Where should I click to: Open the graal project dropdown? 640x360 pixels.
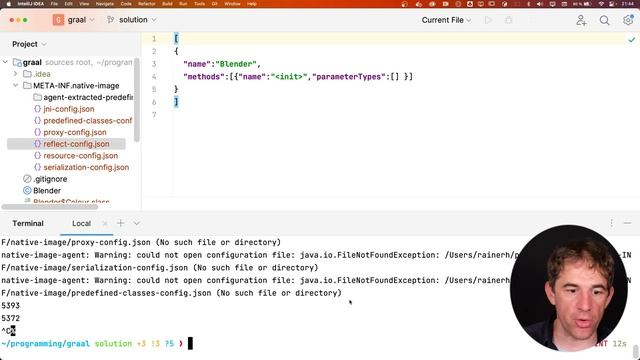point(81,20)
